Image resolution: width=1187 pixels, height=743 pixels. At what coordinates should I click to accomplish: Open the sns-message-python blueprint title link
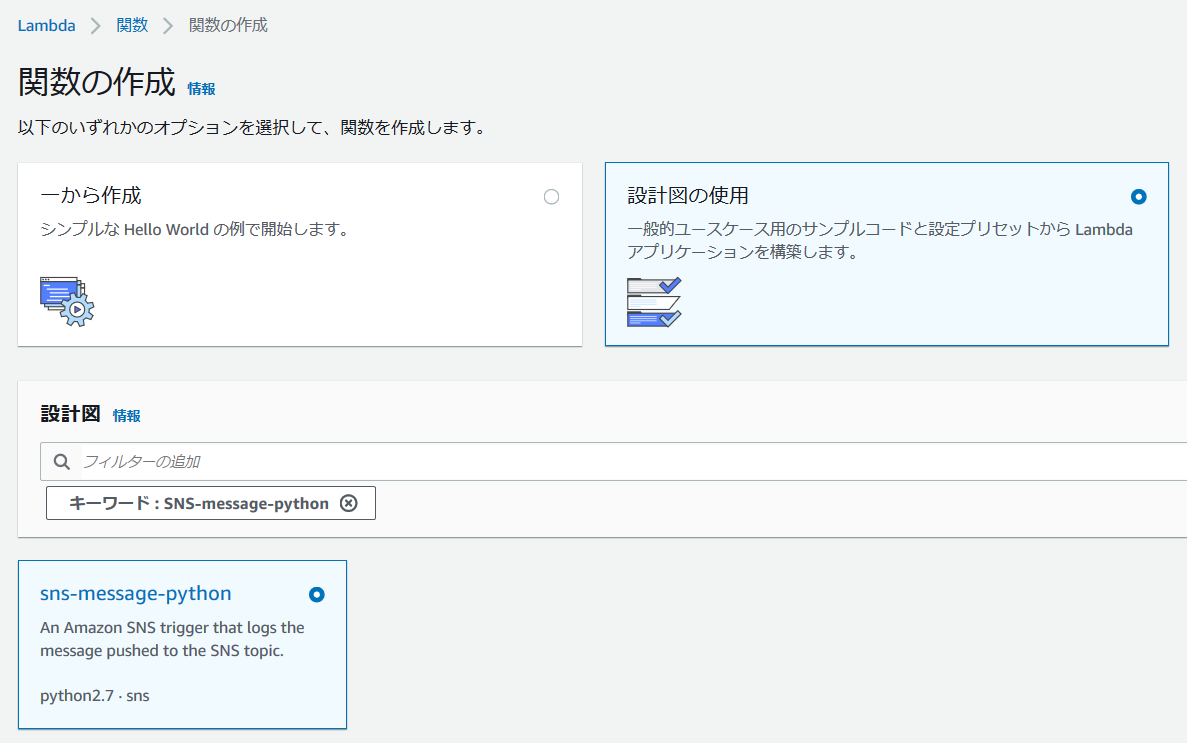(136, 593)
